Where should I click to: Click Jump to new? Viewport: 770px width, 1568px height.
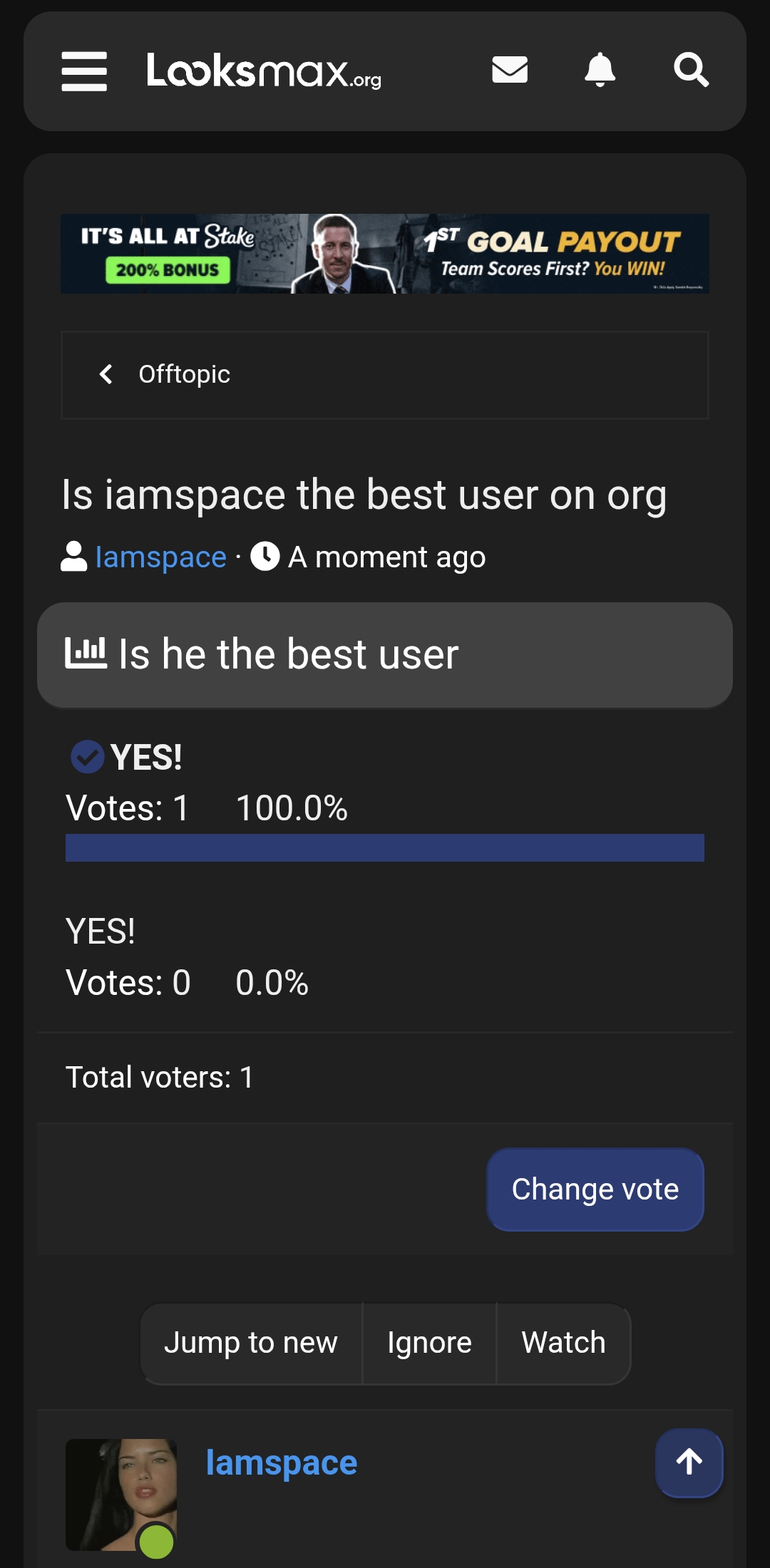pos(251,1343)
